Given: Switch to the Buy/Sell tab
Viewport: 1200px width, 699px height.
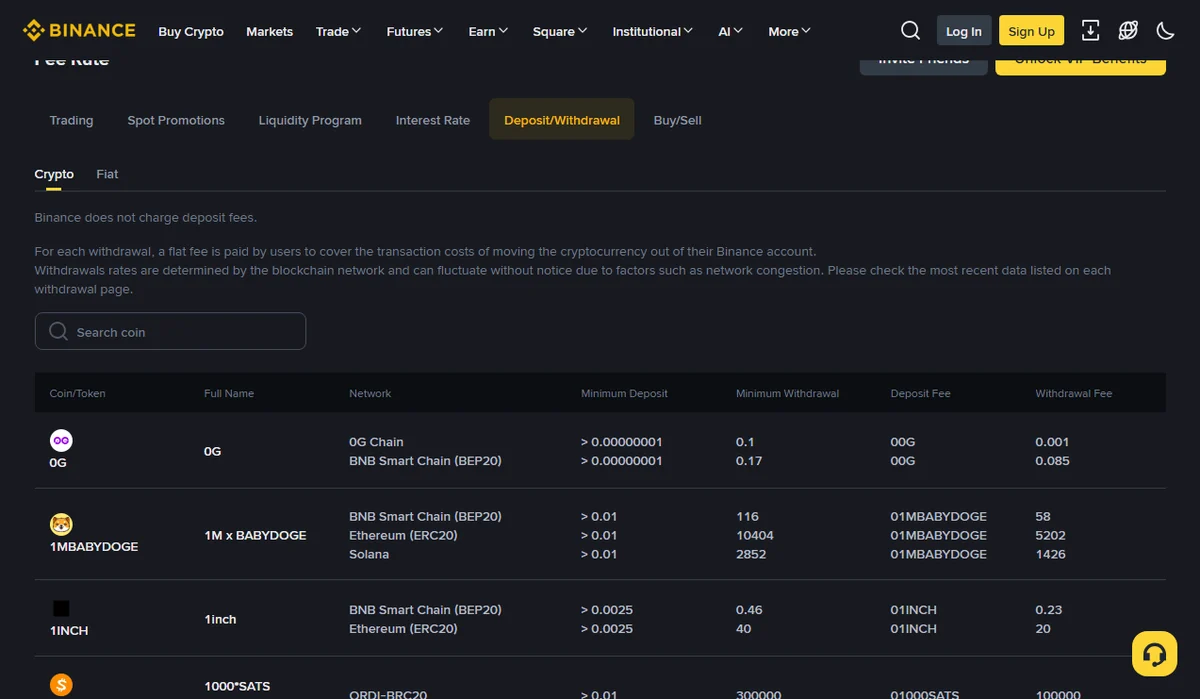Looking at the screenshot, I should [678, 120].
